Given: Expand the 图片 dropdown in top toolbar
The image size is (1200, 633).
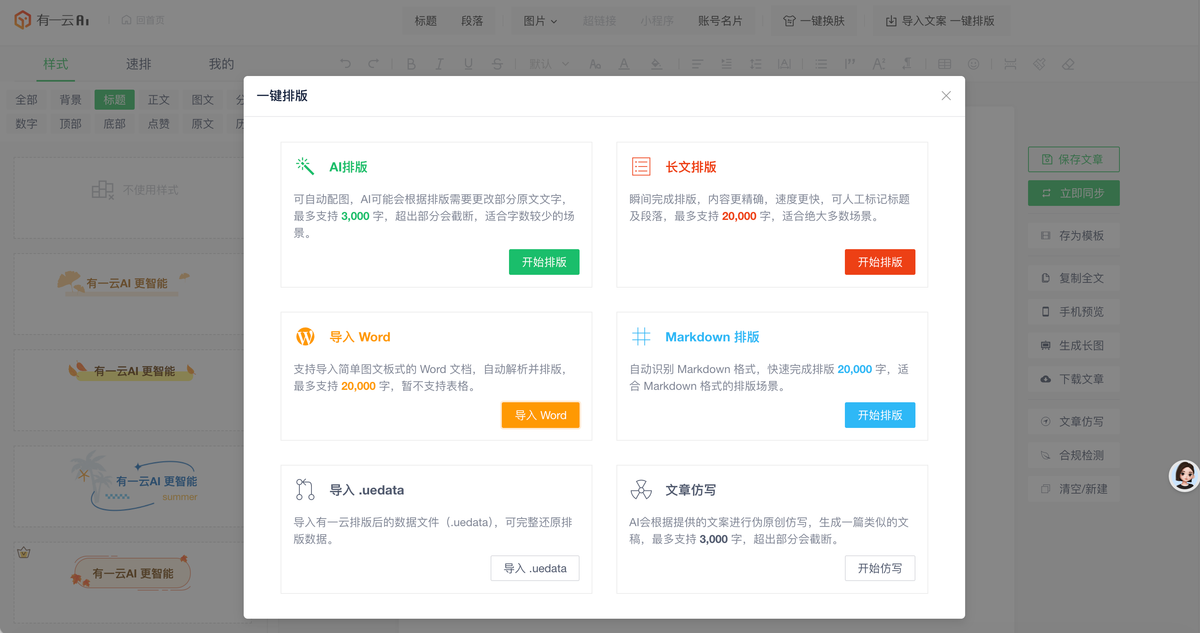Looking at the screenshot, I should coord(540,20).
